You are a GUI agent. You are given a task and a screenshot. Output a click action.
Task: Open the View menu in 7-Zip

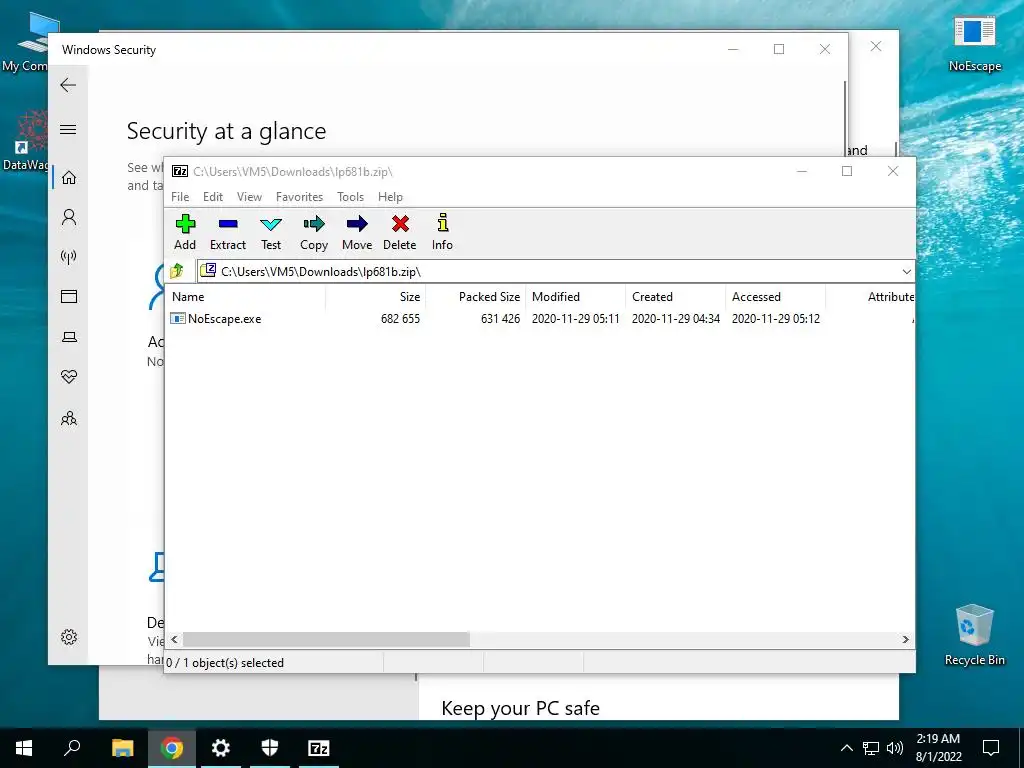coord(249,197)
